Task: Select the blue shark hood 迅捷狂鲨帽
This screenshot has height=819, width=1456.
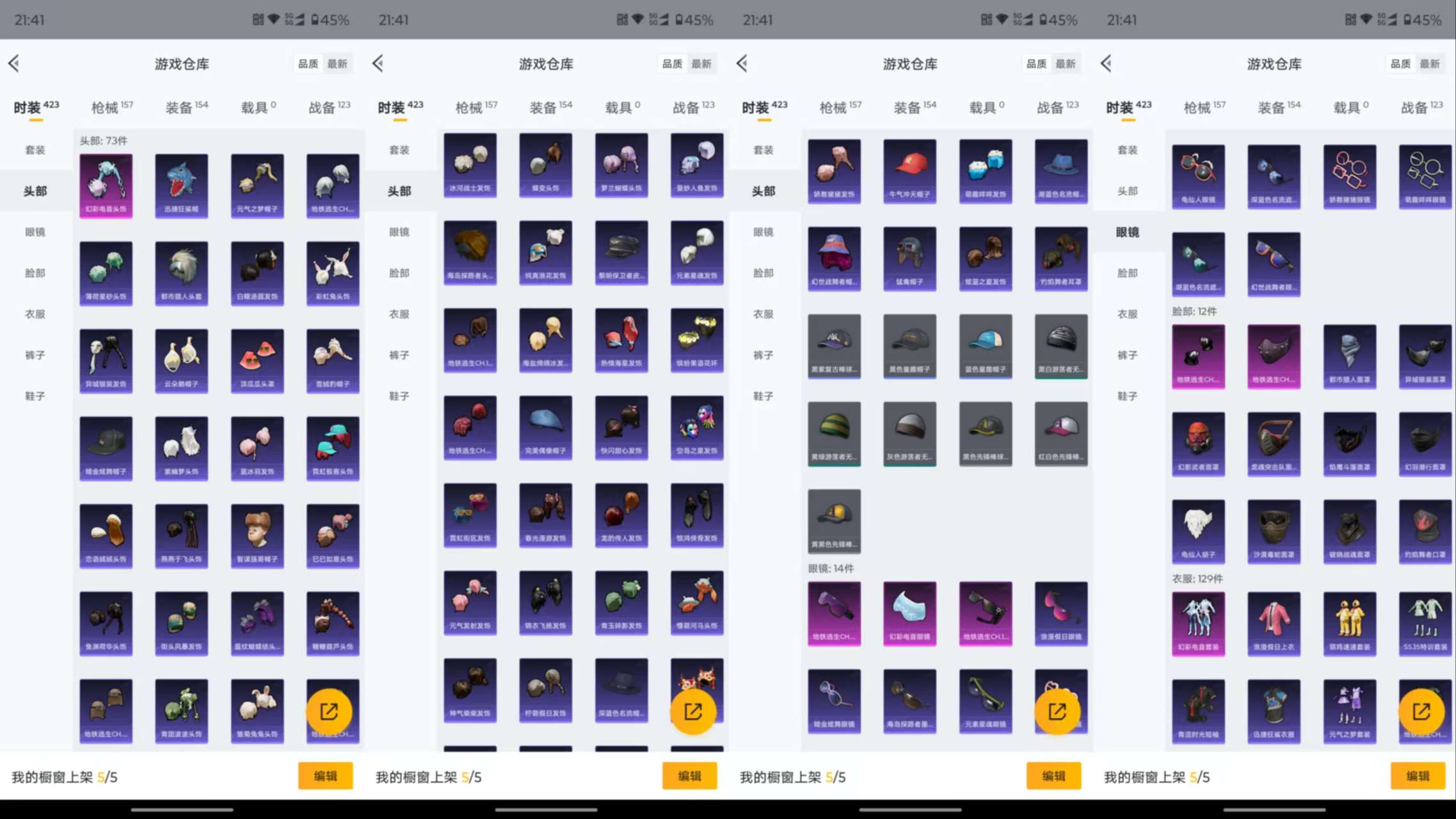Action: [181, 185]
